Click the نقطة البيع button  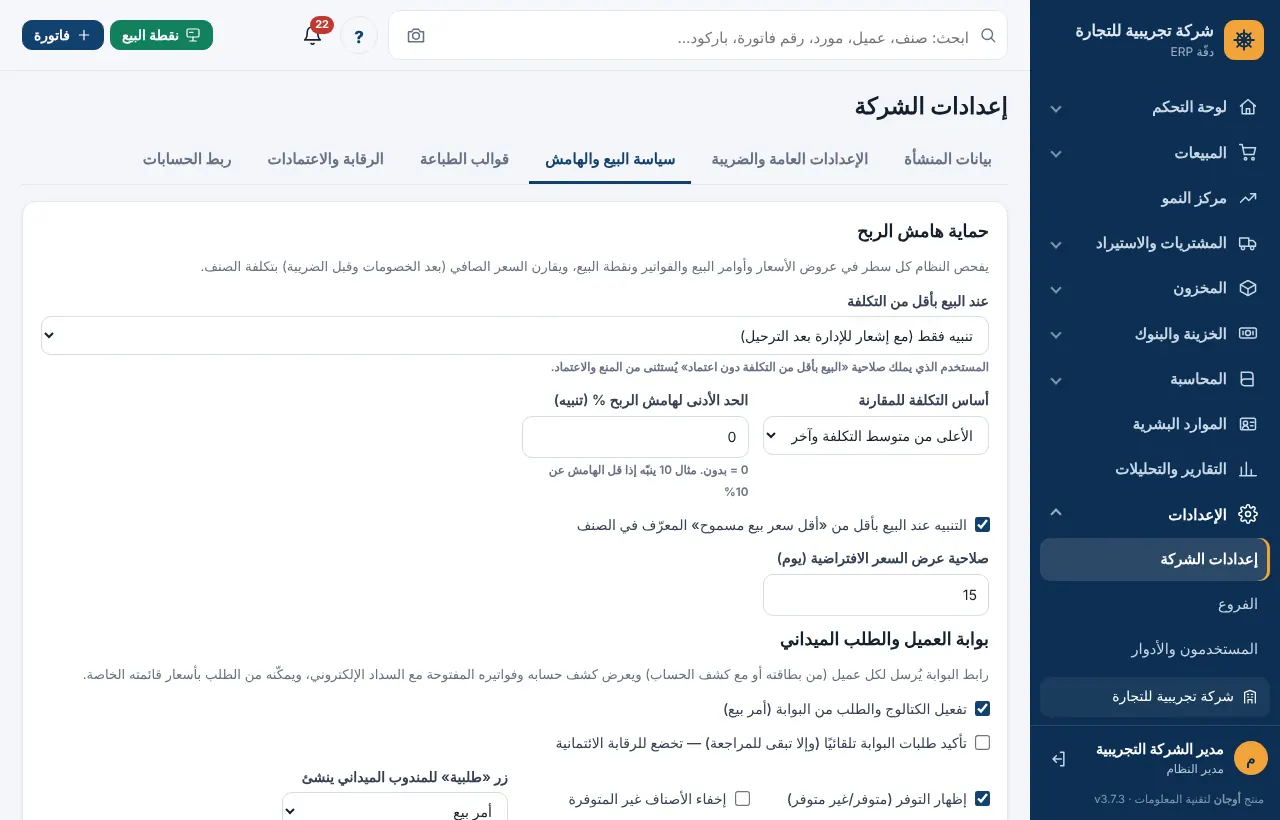coord(161,35)
